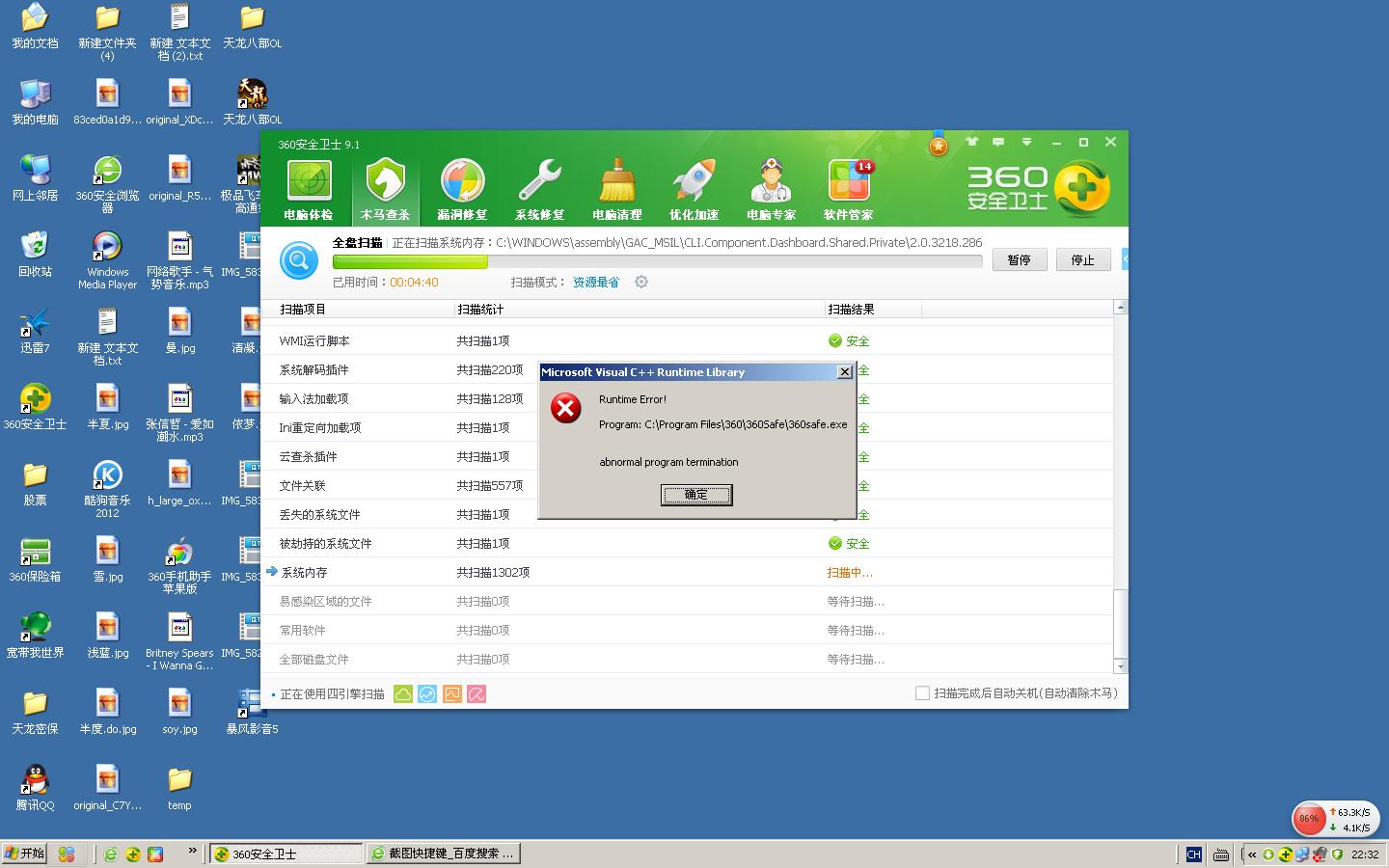1389x868 pixels.
Task: Open 宽带我世界 desktop icon
Action: click(x=35, y=635)
